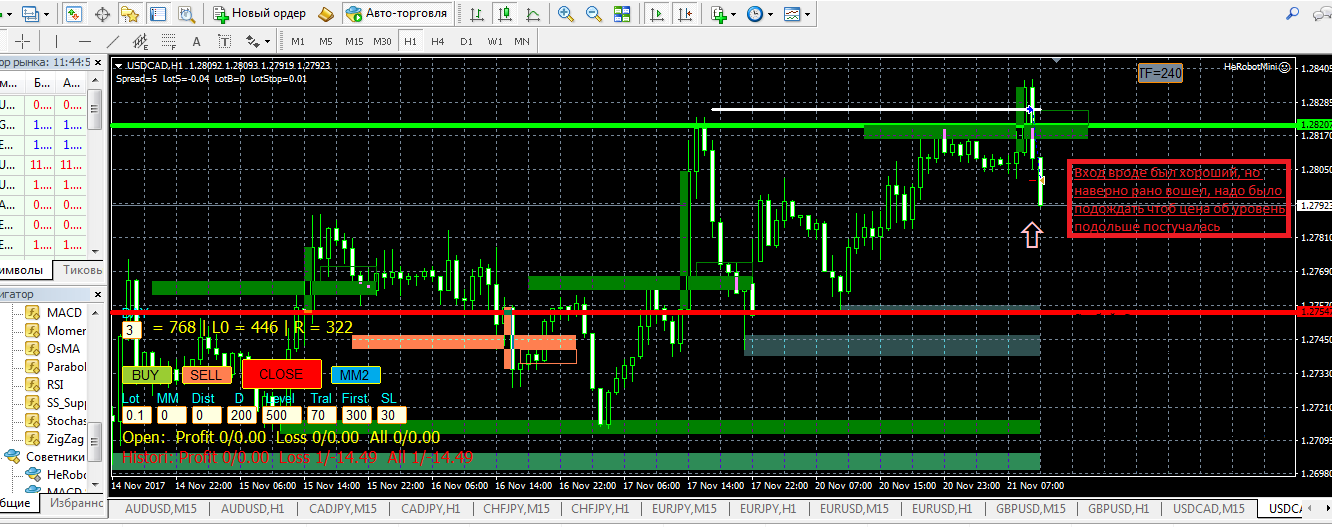
Task: Select the trendline drawing tool
Action: pos(112,41)
